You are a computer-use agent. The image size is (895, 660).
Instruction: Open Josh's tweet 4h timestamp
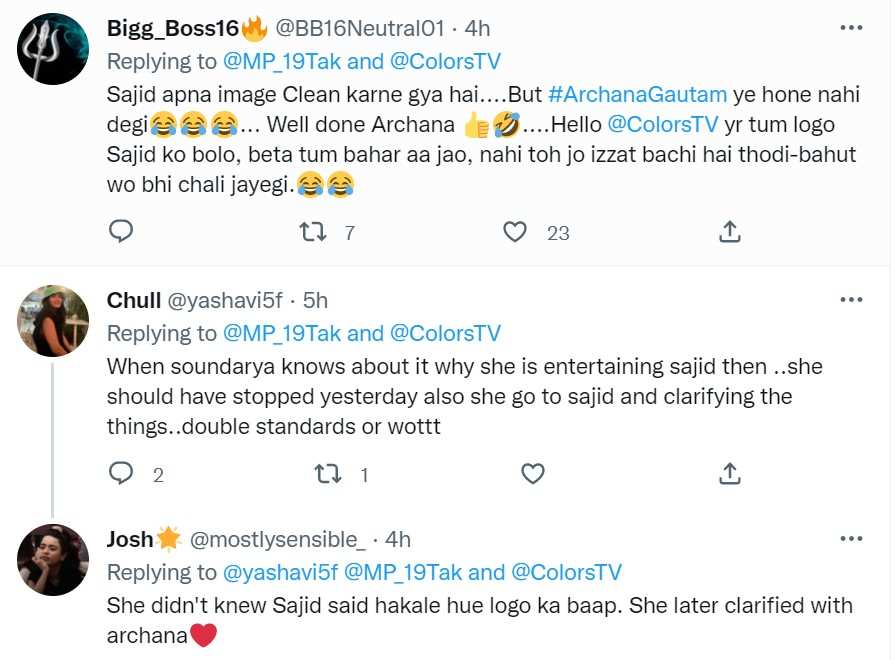tap(397, 540)
